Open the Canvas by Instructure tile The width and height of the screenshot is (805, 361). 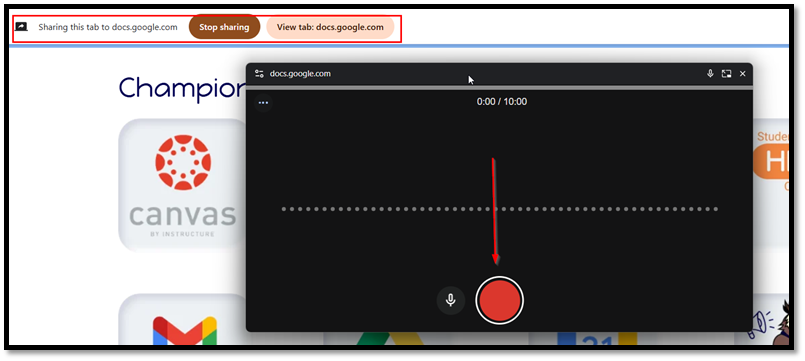click(x=182, y=185)
